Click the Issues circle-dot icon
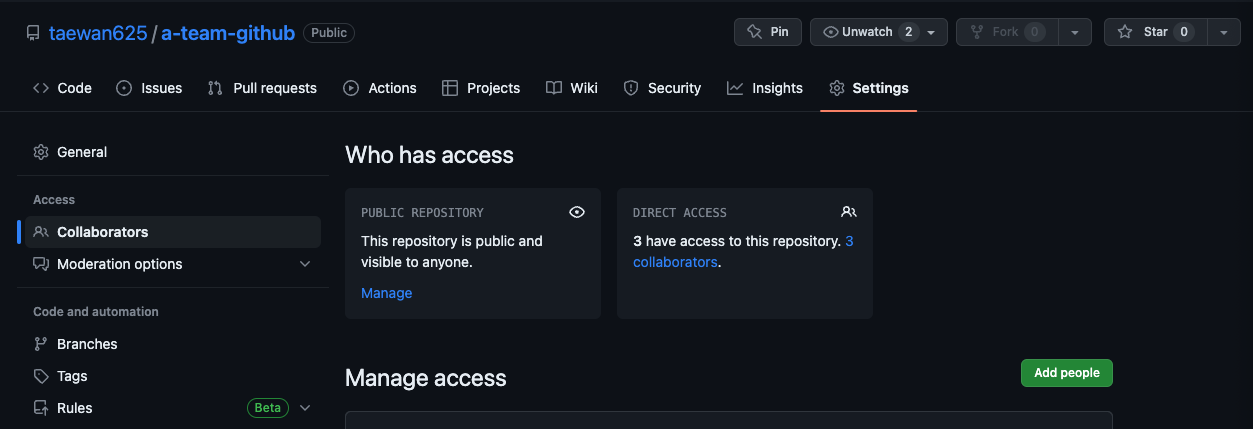 [x=124, y=88]
